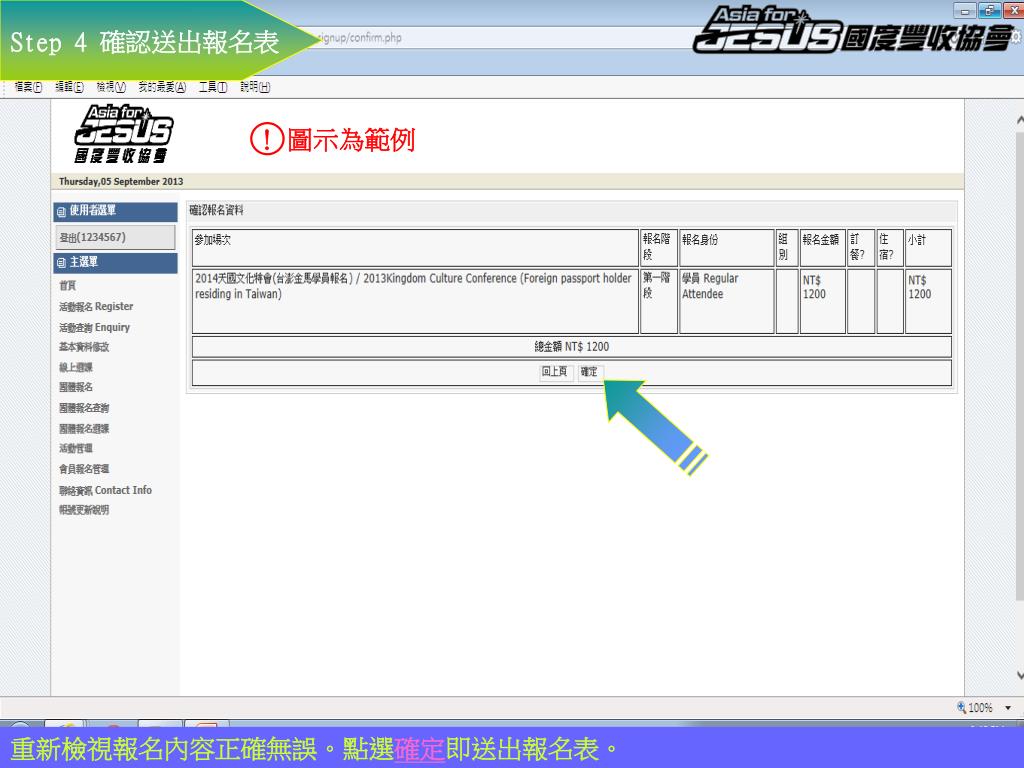Open 團體報名 group registration link

click(76, 387)
